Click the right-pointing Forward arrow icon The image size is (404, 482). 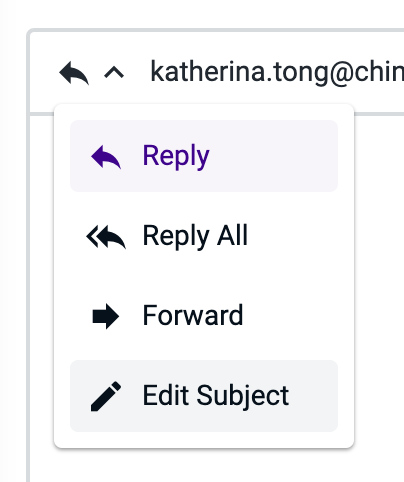(x=106, y=316)
